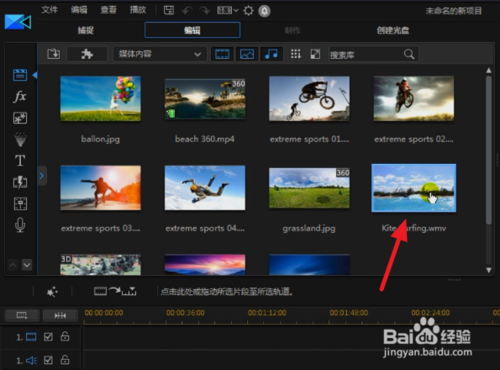Click the library view grid icon
The image size is (500, 370).
[x=296, y=54]
